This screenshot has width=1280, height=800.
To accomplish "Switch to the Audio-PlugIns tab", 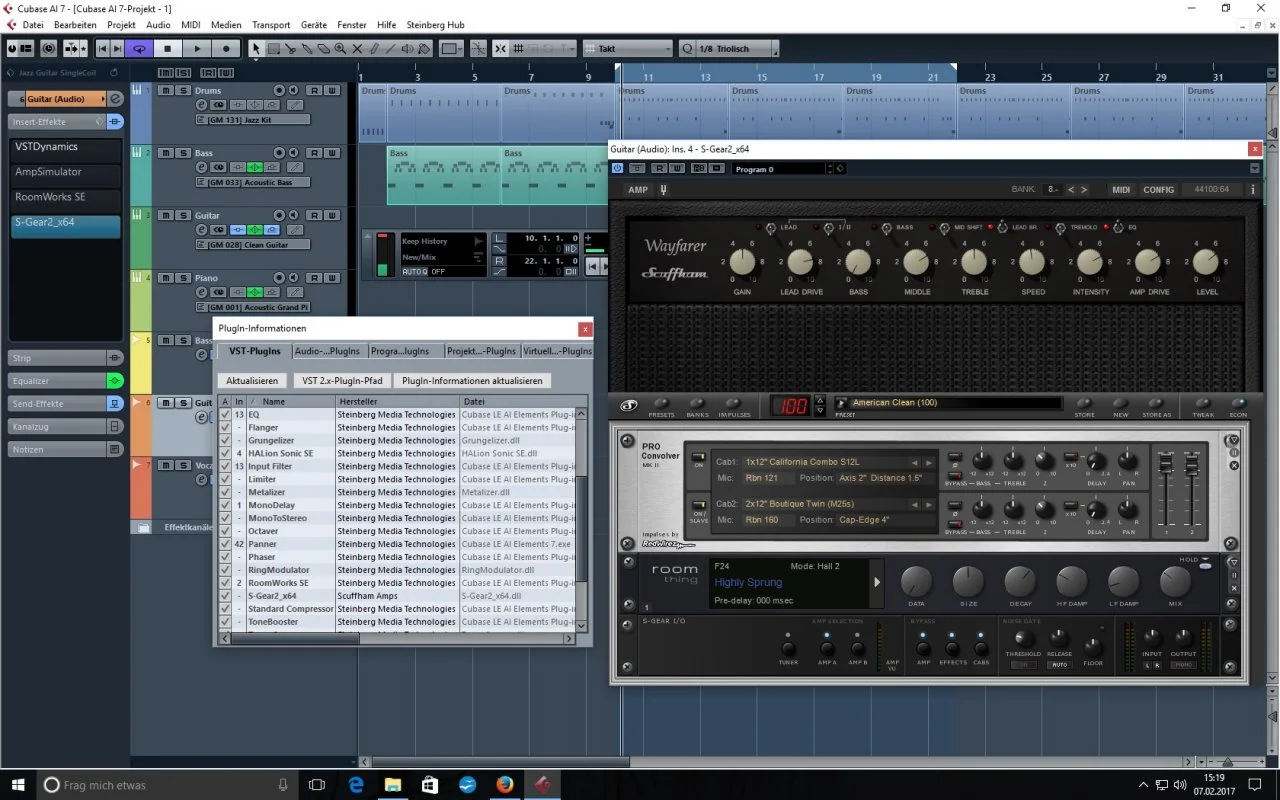I will pos(328,351).
